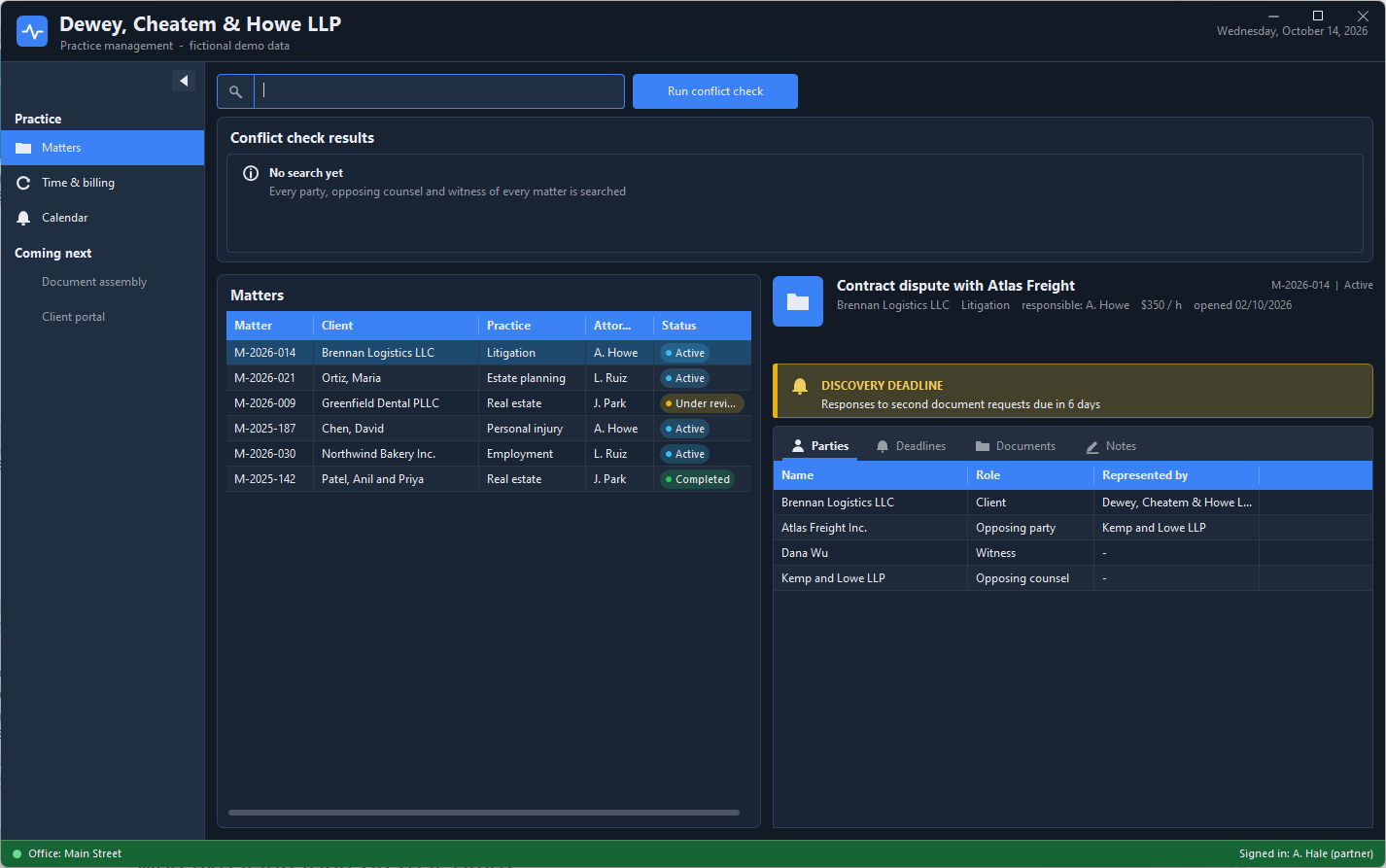Focus the conflict search input field
1386x868 pixels.
439,91
